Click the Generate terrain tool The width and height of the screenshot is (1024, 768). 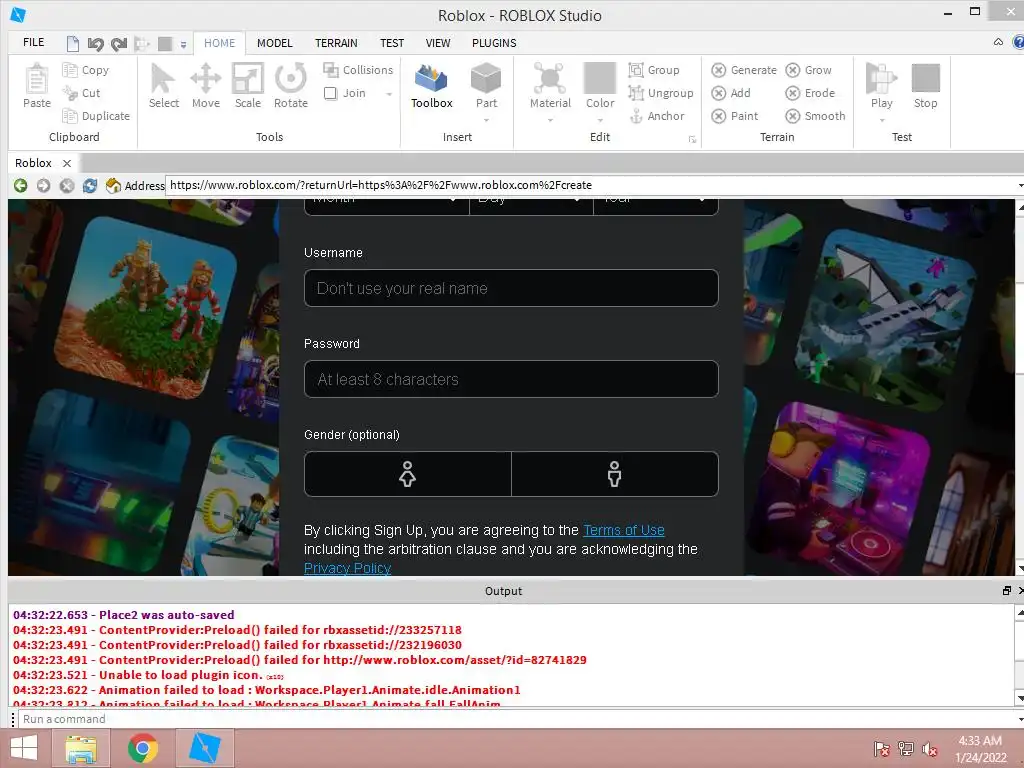click(744, 70)
